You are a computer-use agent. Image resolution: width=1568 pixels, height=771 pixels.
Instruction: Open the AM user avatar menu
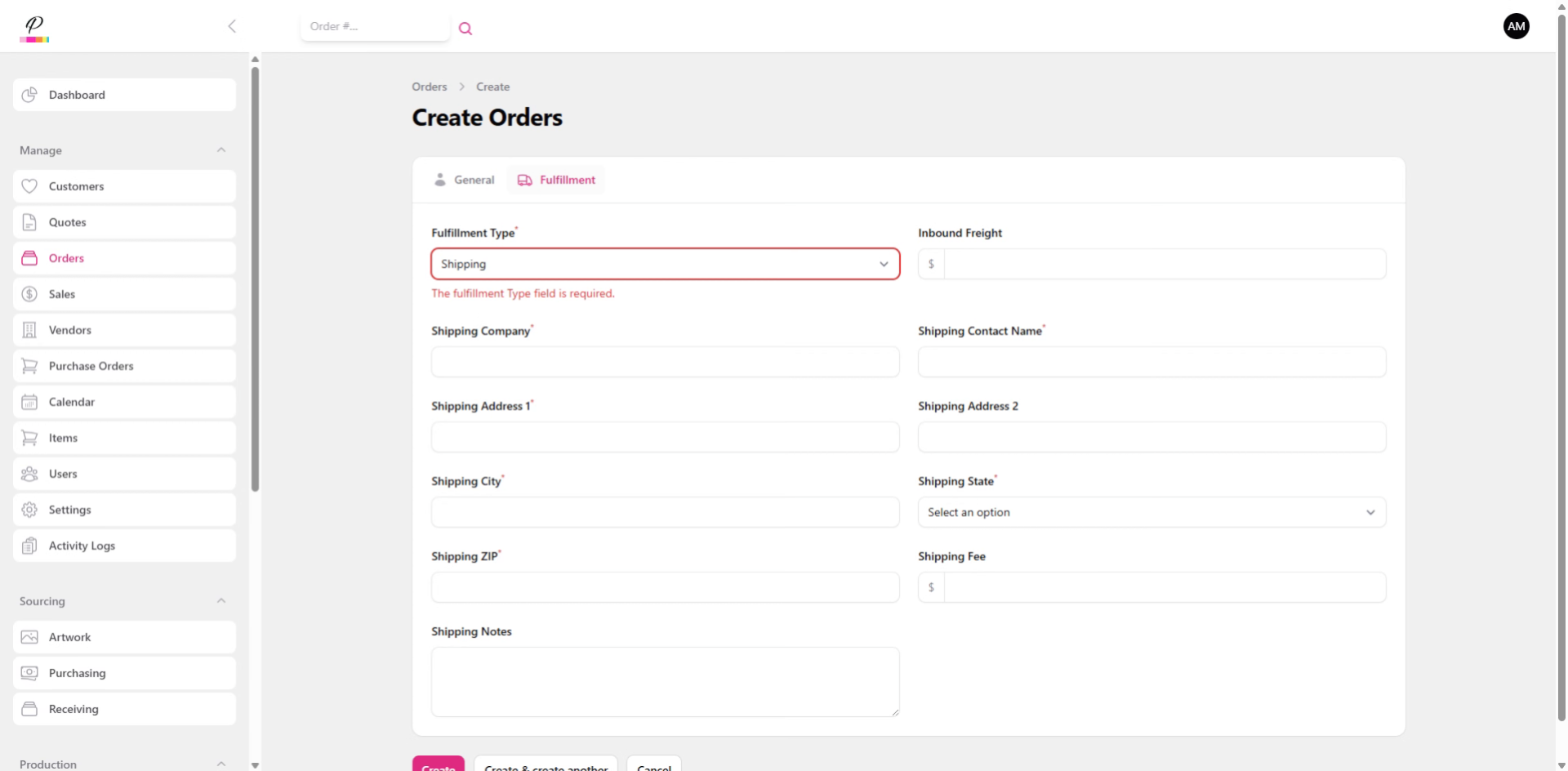1516,25
